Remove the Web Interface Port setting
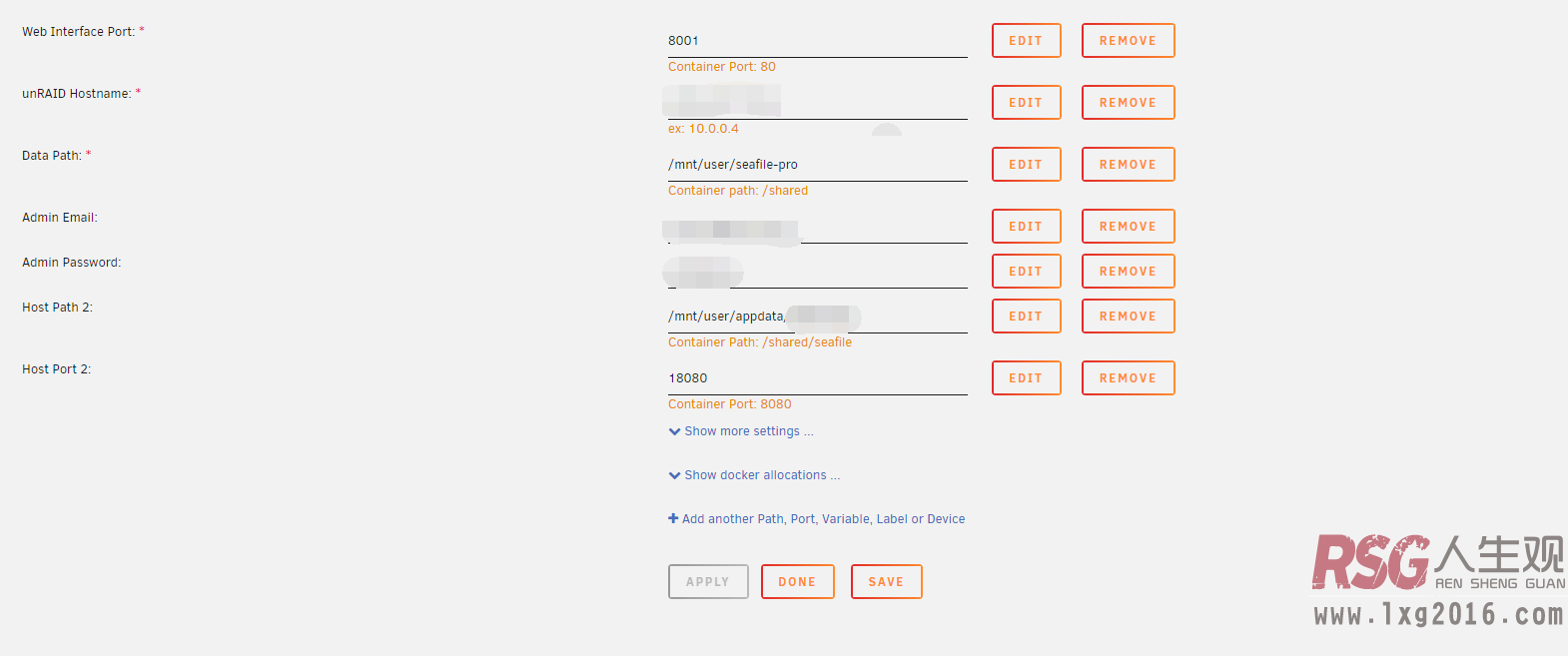The image size is (1568, 656). click(x=1128, y=41)
